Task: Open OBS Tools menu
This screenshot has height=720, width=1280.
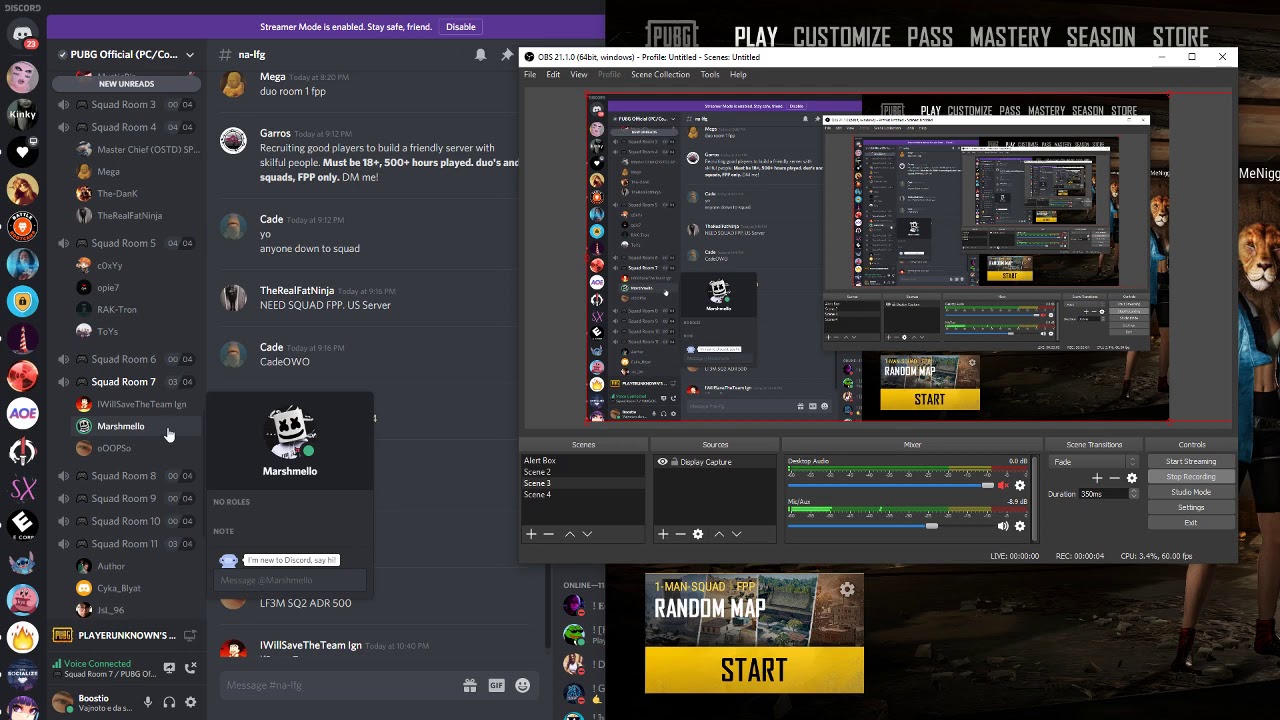Action: 710,75
